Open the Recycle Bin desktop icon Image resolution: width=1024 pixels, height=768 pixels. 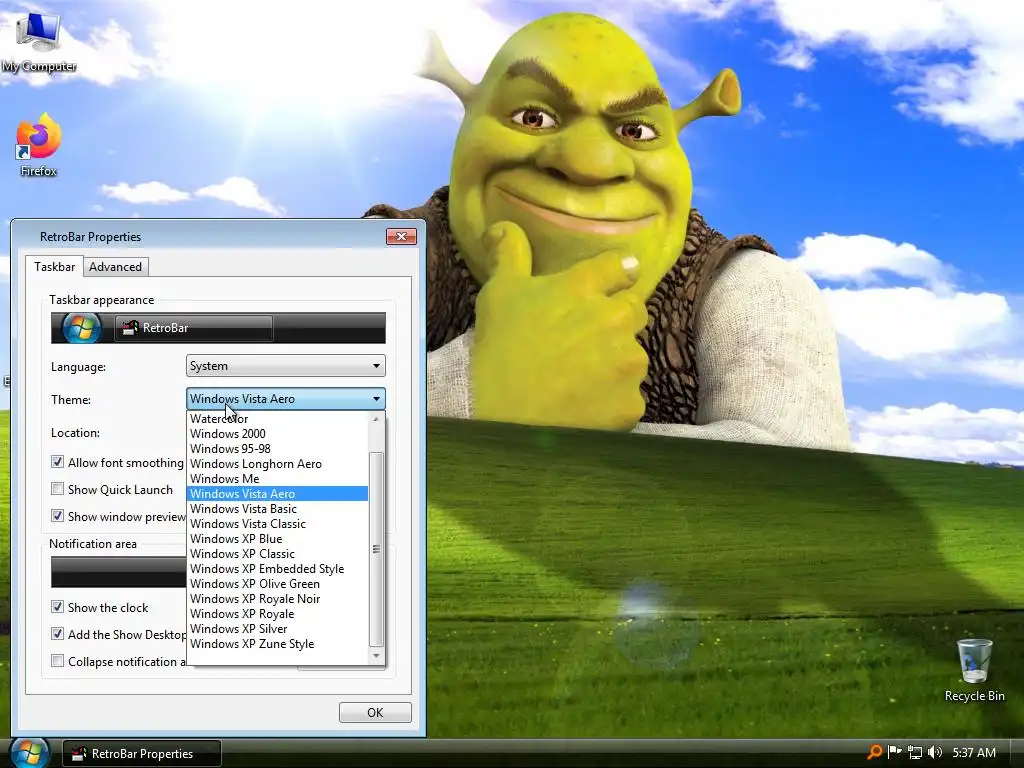(974, 670)
